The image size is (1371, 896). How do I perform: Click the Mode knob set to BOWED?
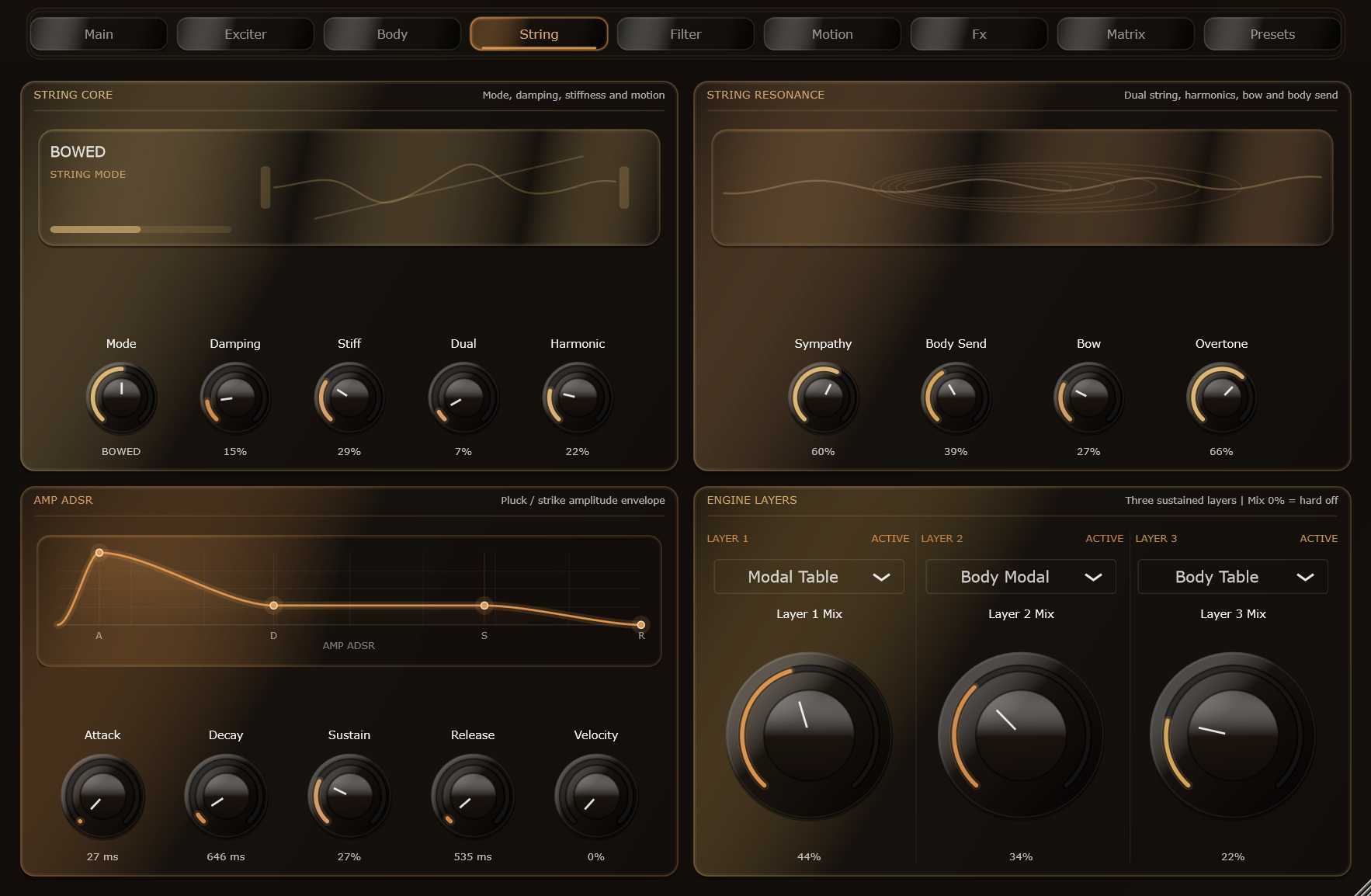point(121,398)
